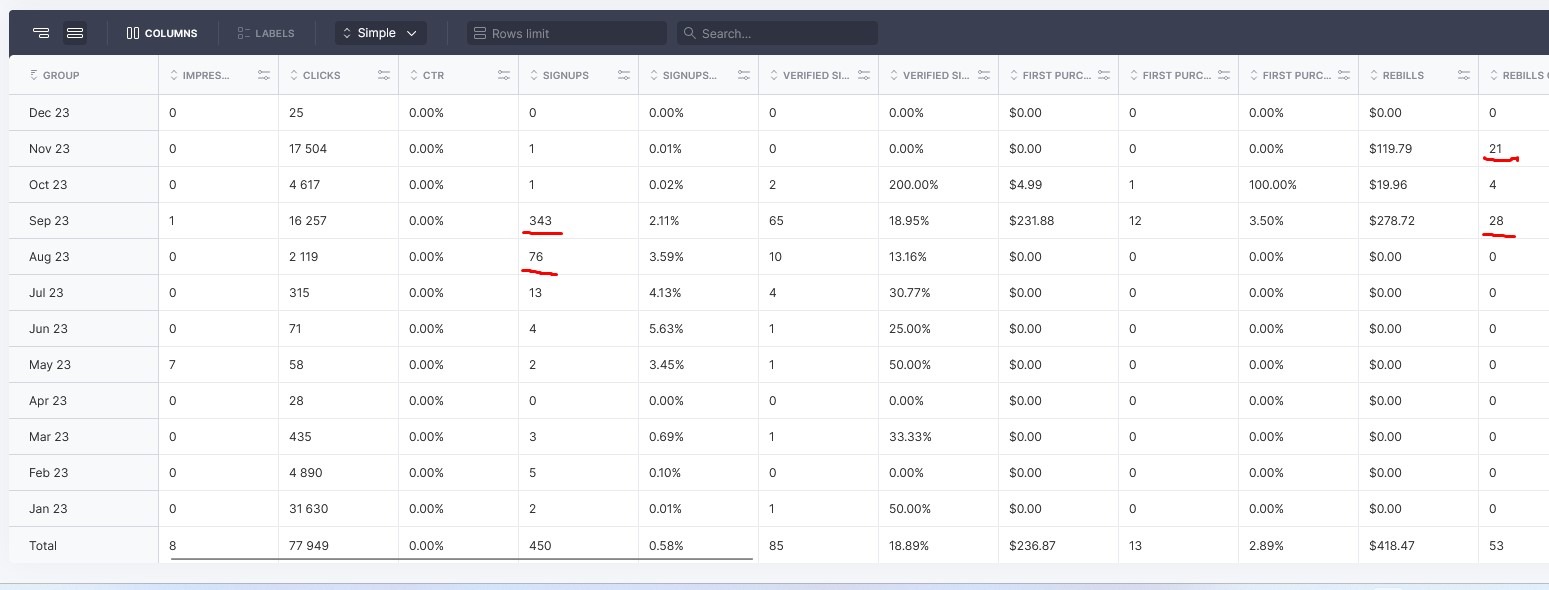The height and width of the screenshot is (590, 1549).
Task: Click the 5.63% signups rate cell
Action: pos(666,329)
